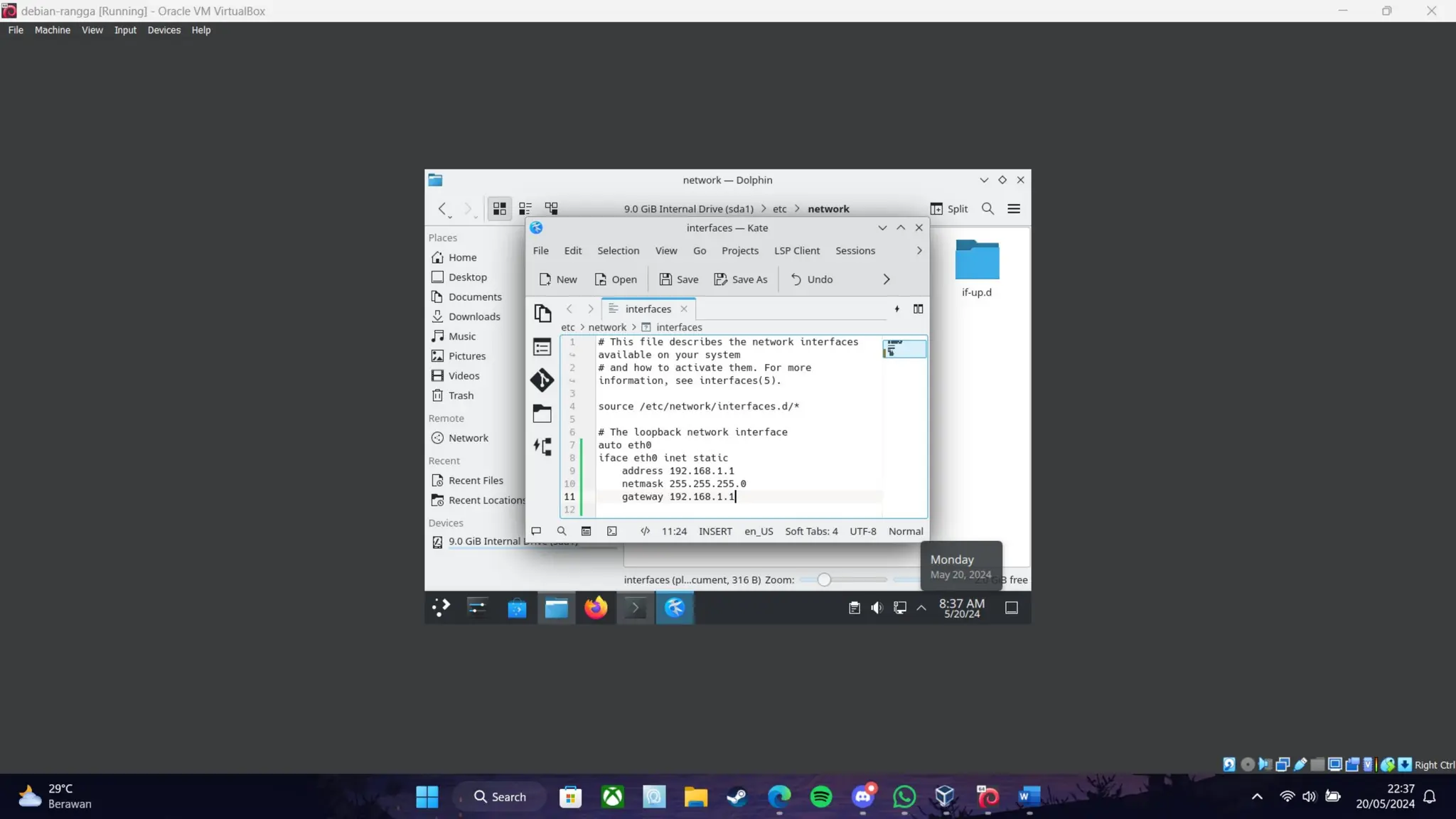Open the LSP client symbol tree icon

point(542,446)
